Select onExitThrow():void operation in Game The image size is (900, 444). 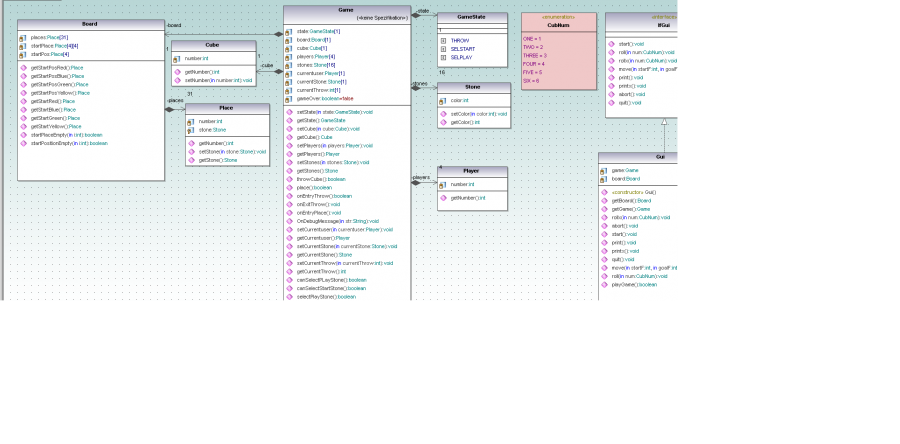[318, 204]
